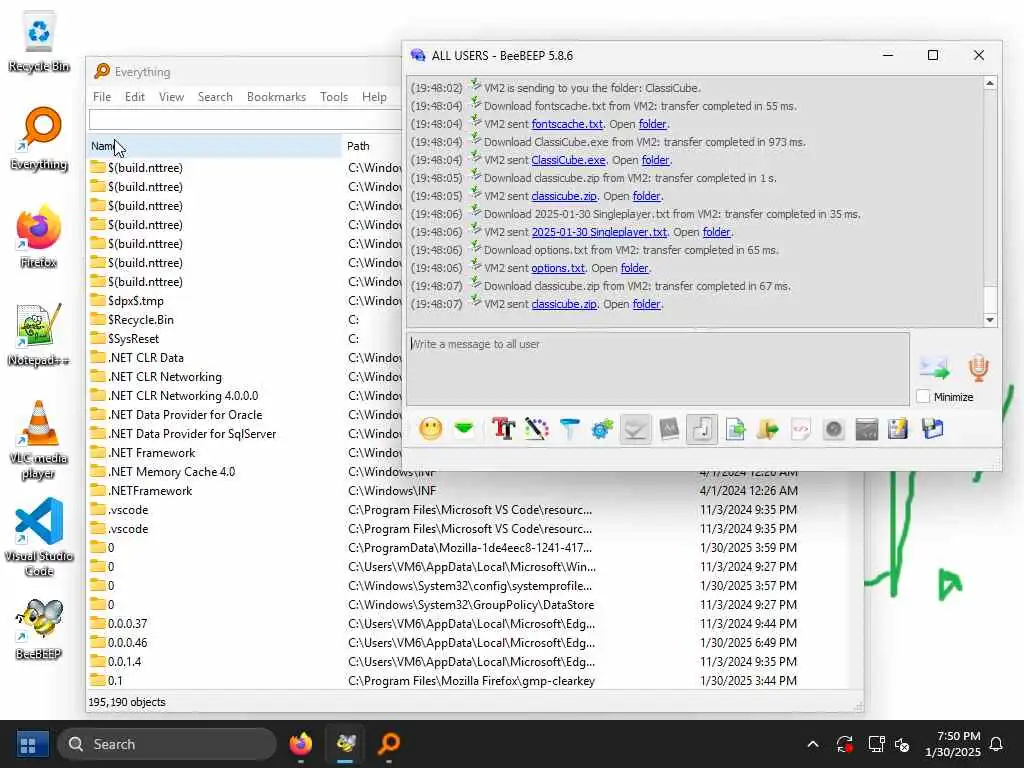Image resolution: width=1024 pixels, height=768 pixels.
Task: Click the send folder icon with arrow
Action: pos(768,429)
